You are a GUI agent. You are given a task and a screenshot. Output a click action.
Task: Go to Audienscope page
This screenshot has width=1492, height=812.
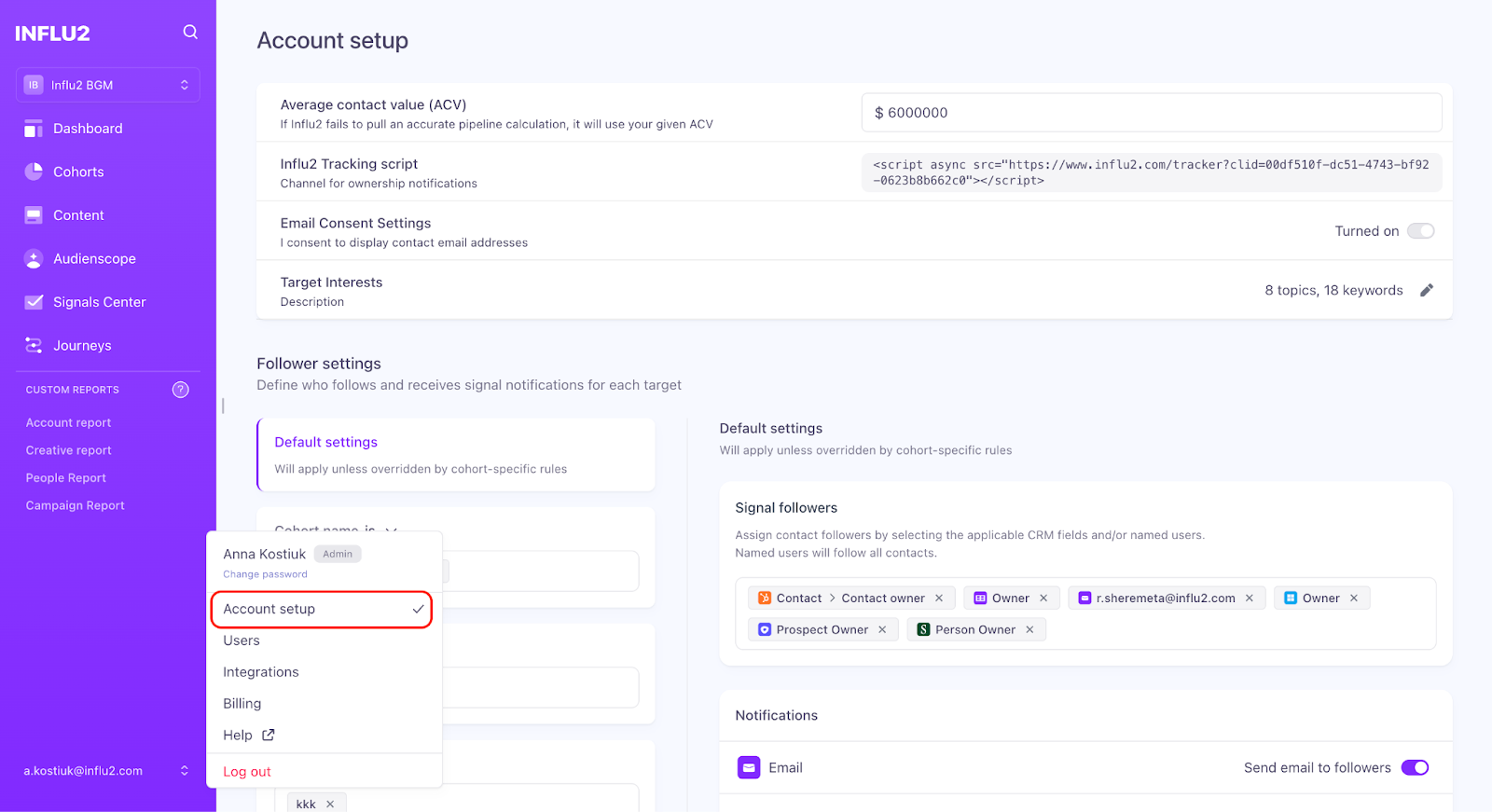pyautogui.click(x=94, y=259)
